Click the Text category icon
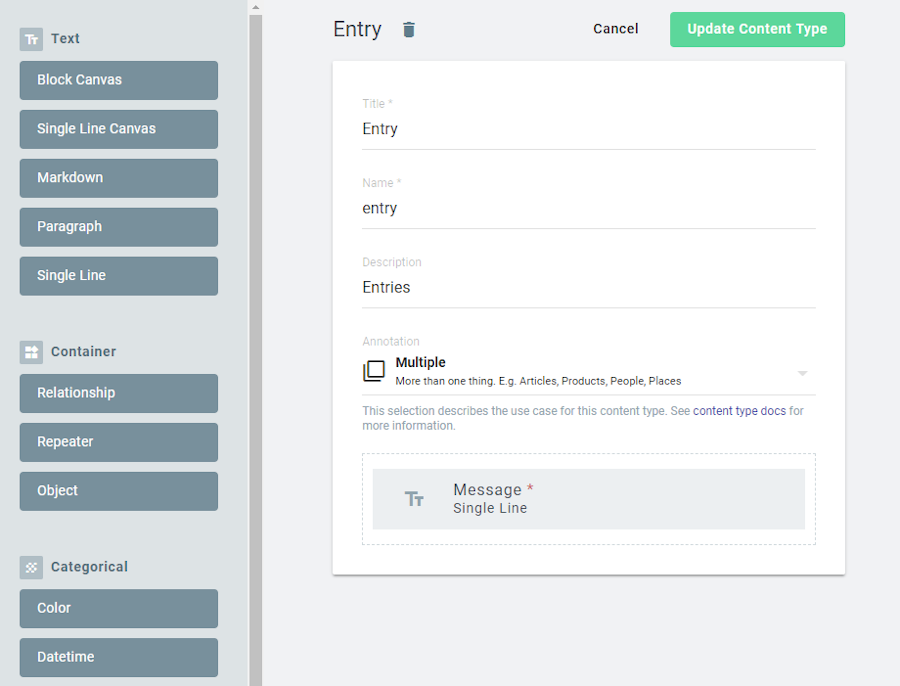 [31, 39]
